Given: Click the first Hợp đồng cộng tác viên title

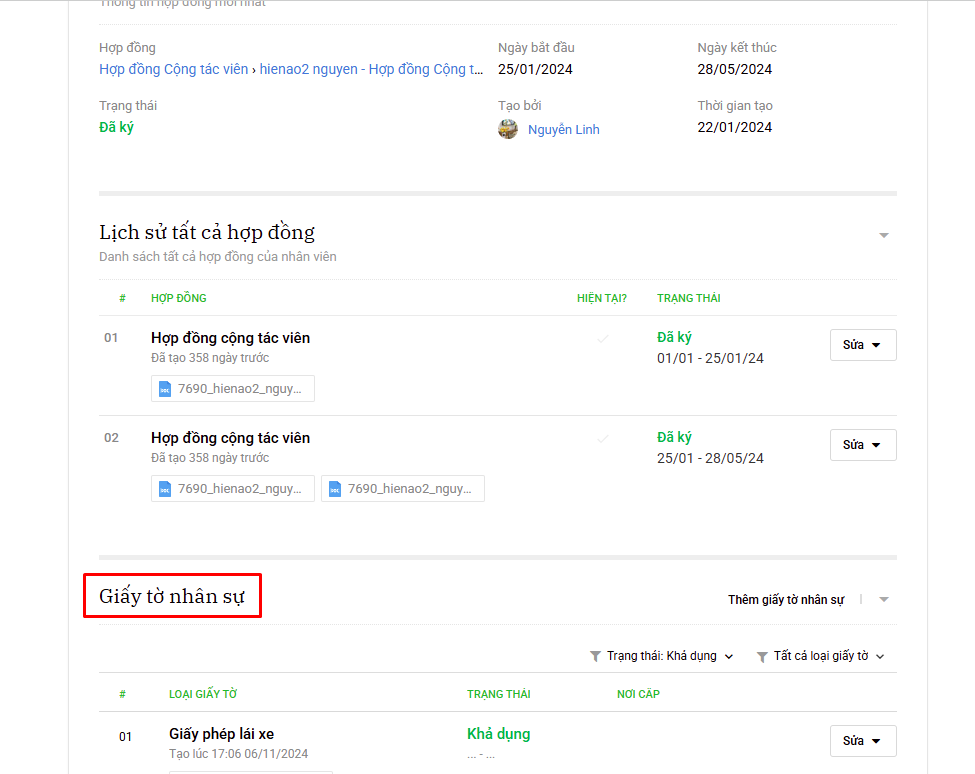Looking at the screenshot, I should coord(230,338).
